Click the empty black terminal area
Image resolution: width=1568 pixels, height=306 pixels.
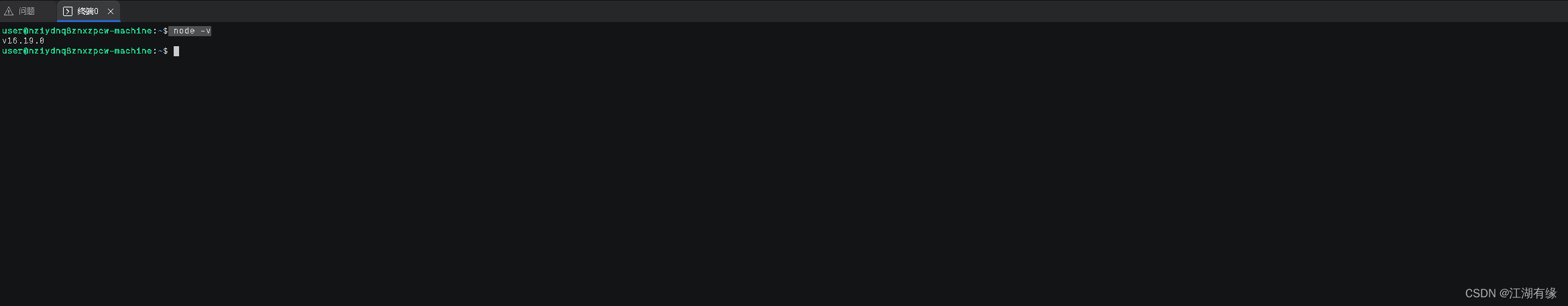coord(784,174)
